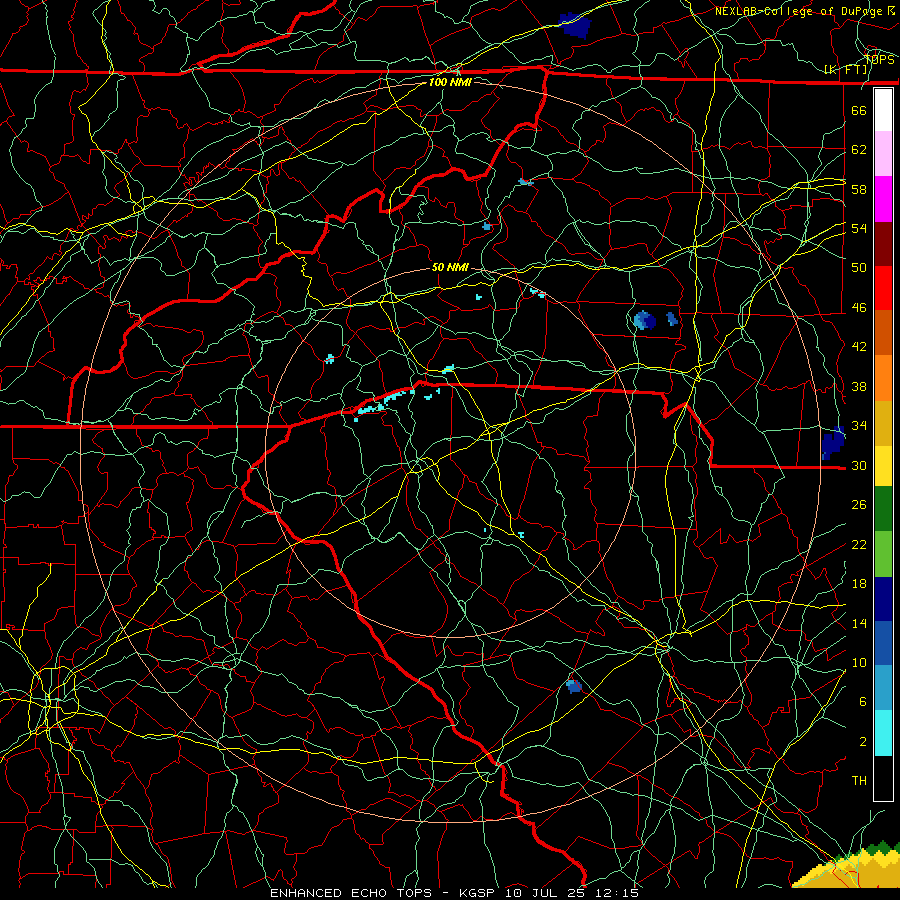Click the dark orange legend swatch
The height and width of the screenshot is (900, 900).
pyautogui.click(x=883, y=333)
